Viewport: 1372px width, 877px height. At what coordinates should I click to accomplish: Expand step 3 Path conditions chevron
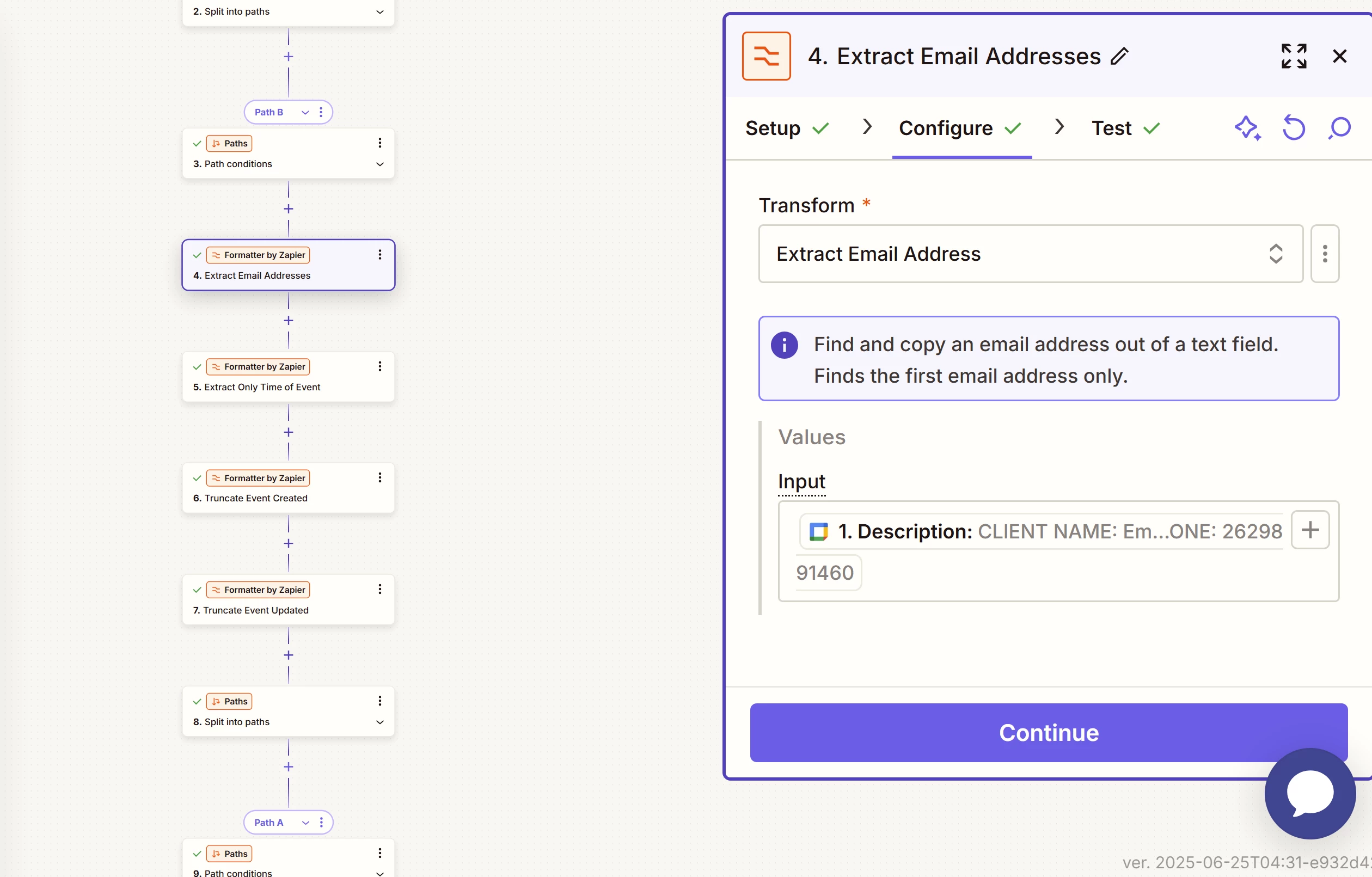coord(379,164)
